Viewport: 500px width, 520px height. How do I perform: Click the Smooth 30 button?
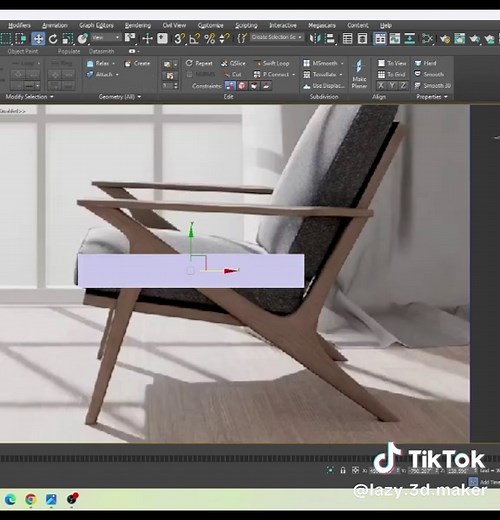point(432,86)
